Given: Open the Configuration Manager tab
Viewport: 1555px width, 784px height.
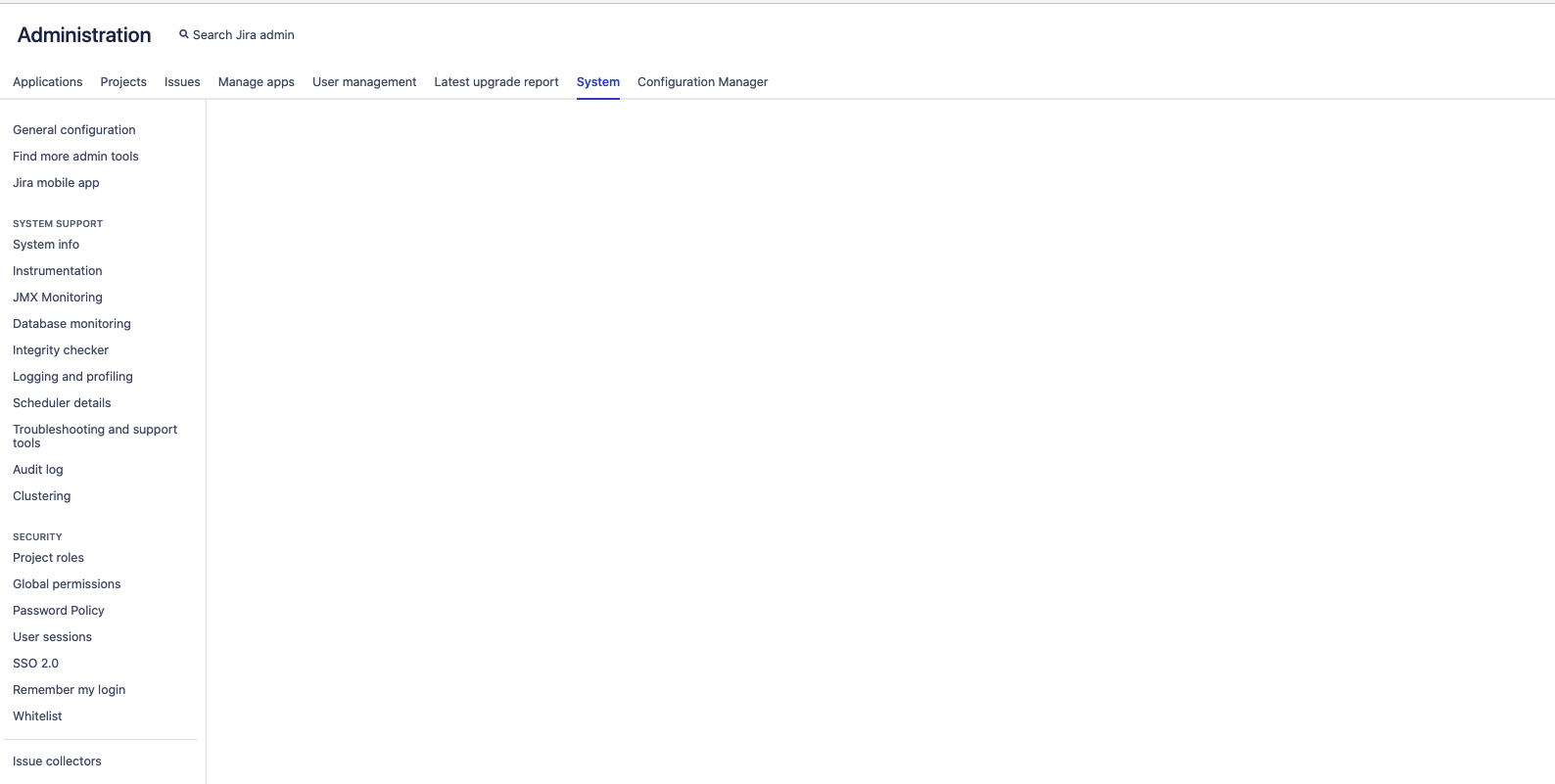Looking at the screenshot, I should [703, 82].
